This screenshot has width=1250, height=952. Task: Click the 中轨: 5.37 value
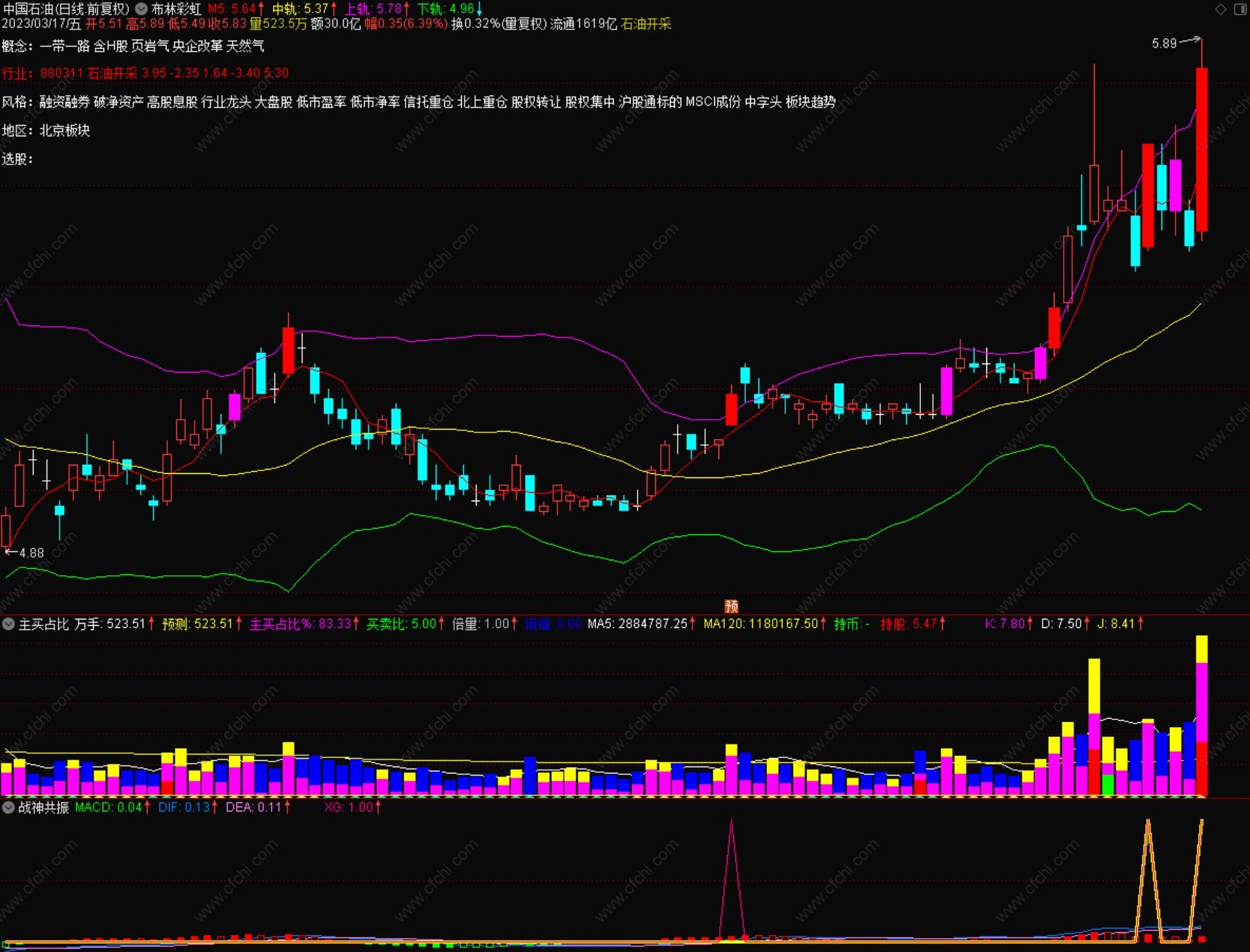click(304, 9)
